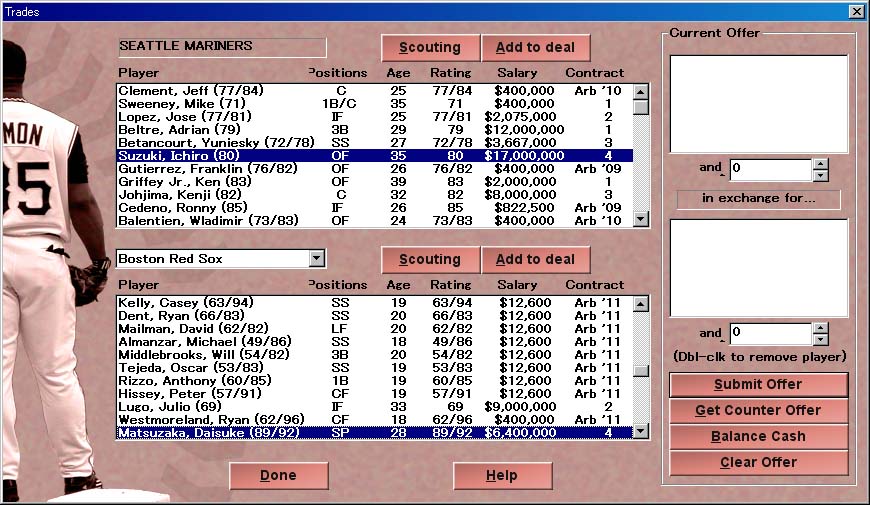Click Add to deal for Boston Red Sox
The height and width of the screenshot is (505, 870).
(x=535, y=260)
